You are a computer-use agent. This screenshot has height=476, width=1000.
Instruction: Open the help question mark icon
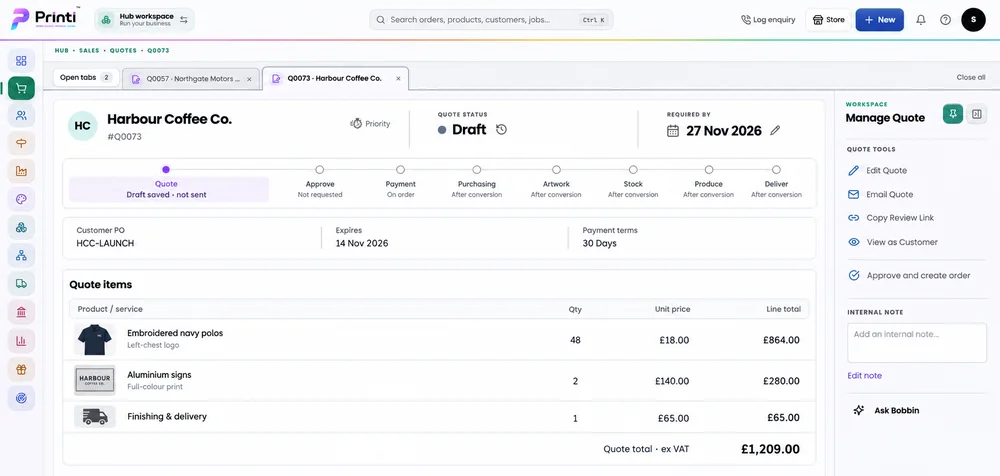[945, 20]
